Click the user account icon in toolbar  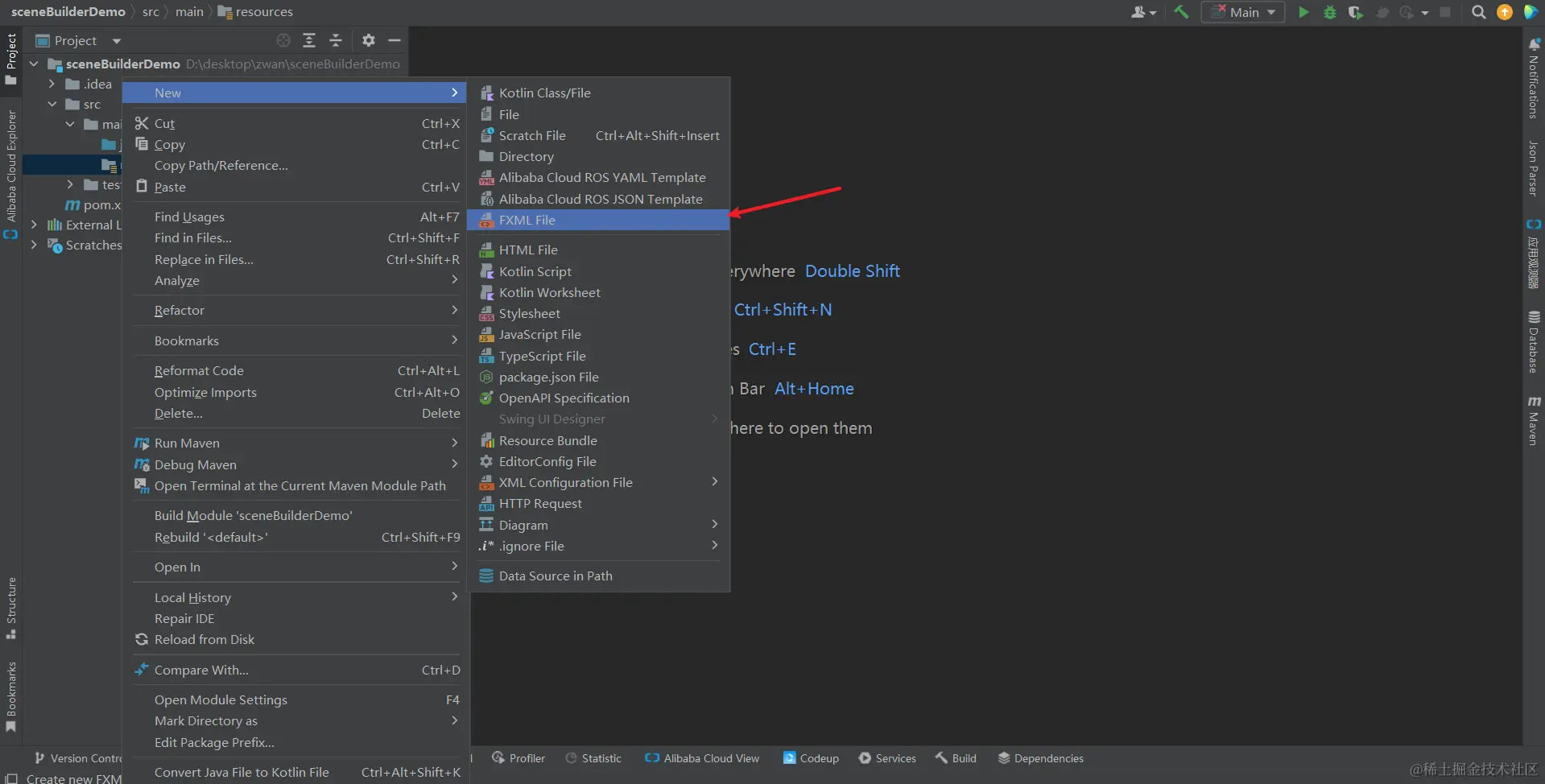tap(1143, 12)
